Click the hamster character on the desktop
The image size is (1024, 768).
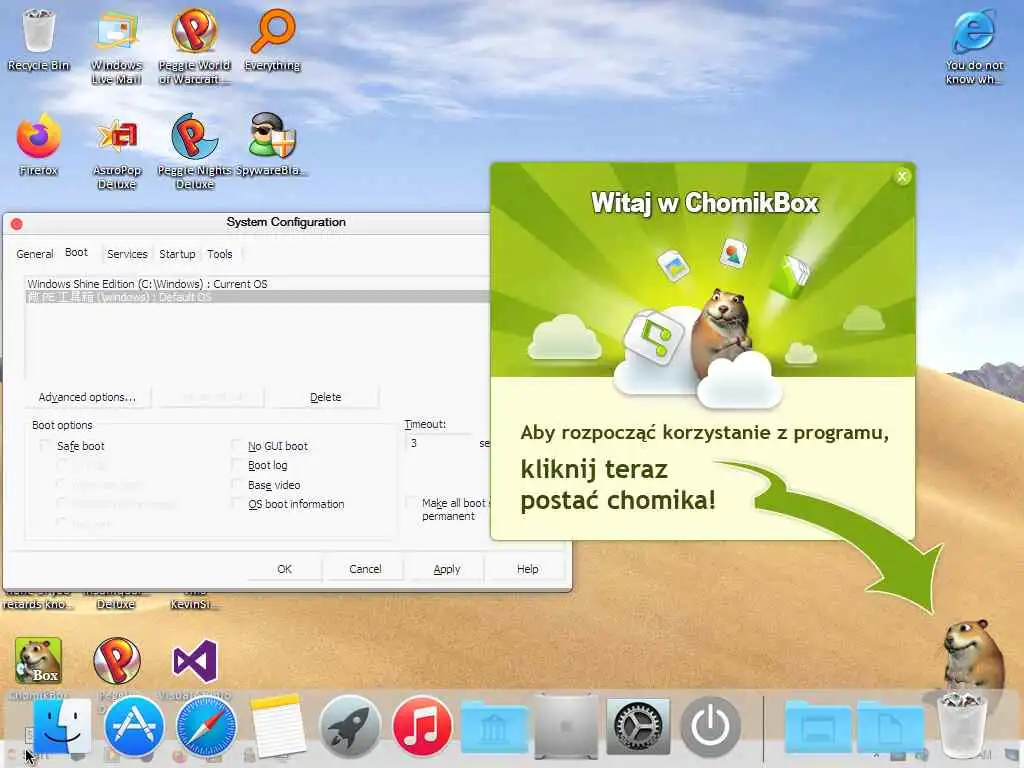(973, 656)
